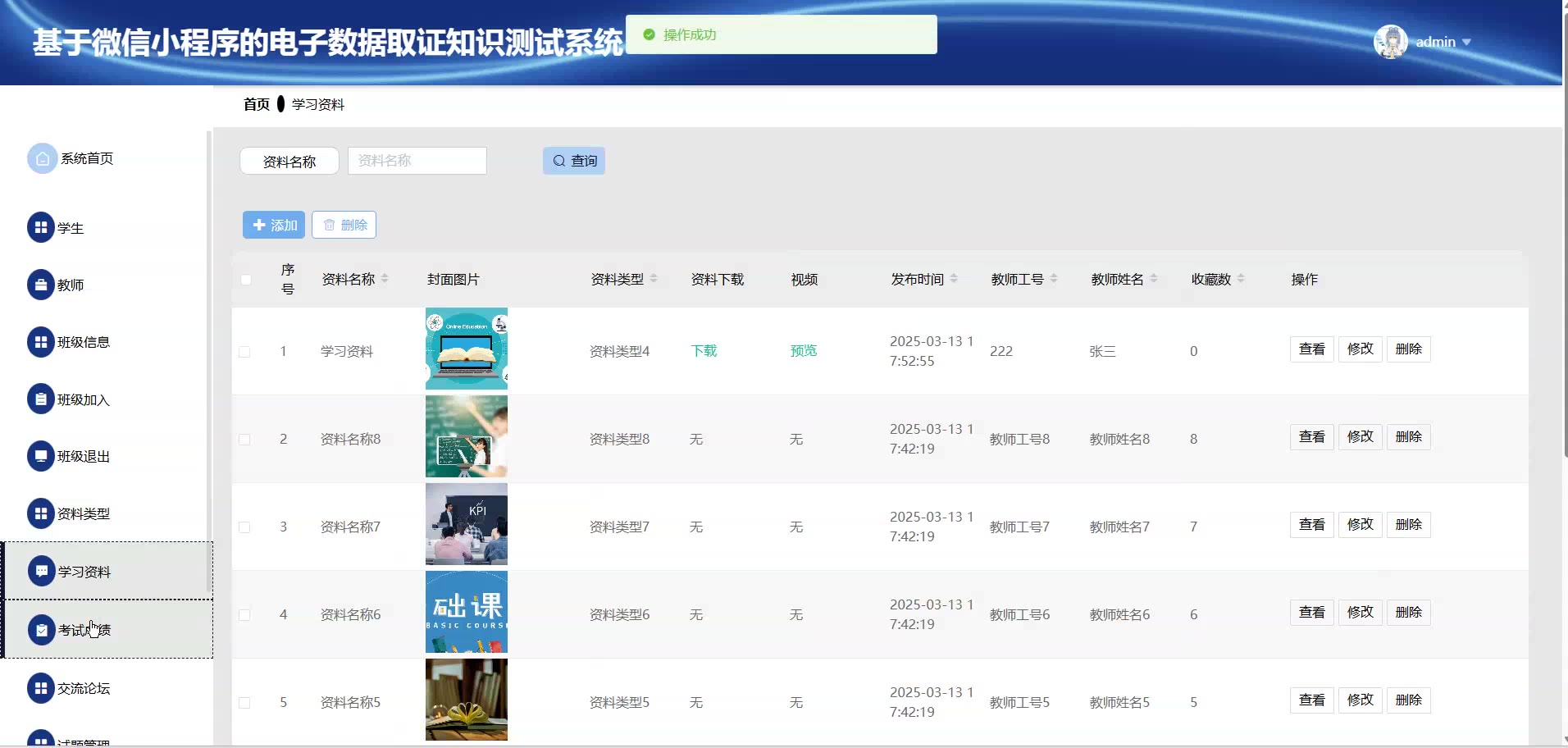Viewport: 1568px width, 748px height.
Task: Open the 班级信息 menu item
Action: [x=84, y=342]
